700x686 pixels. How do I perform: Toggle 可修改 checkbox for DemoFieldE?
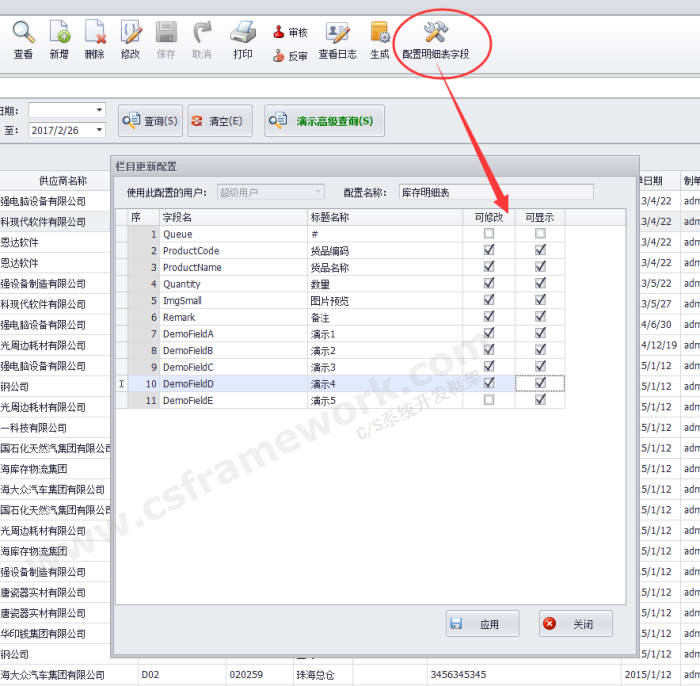(489, 400)
